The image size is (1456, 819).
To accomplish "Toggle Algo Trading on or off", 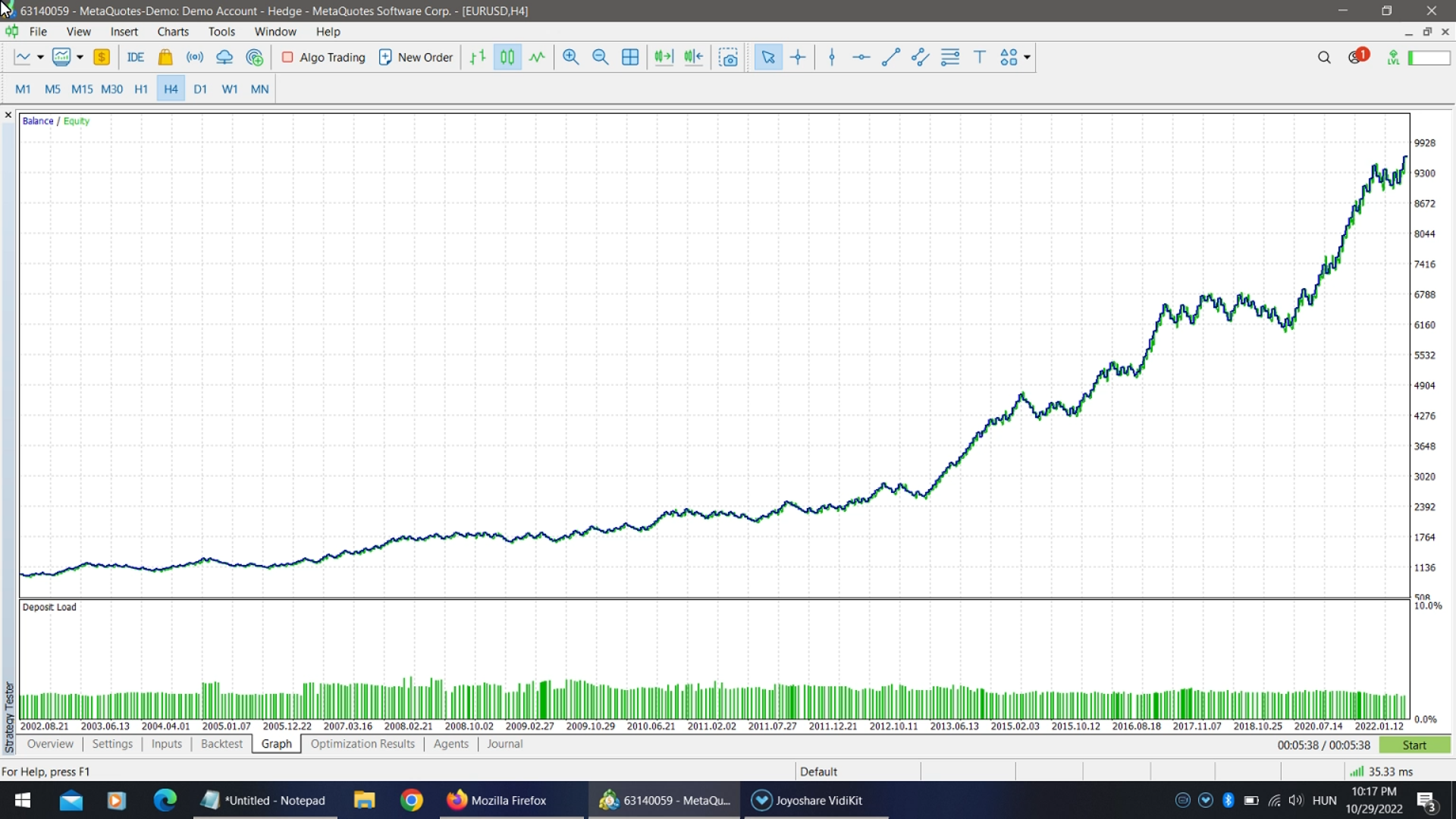I will click(x=324, y=57).
